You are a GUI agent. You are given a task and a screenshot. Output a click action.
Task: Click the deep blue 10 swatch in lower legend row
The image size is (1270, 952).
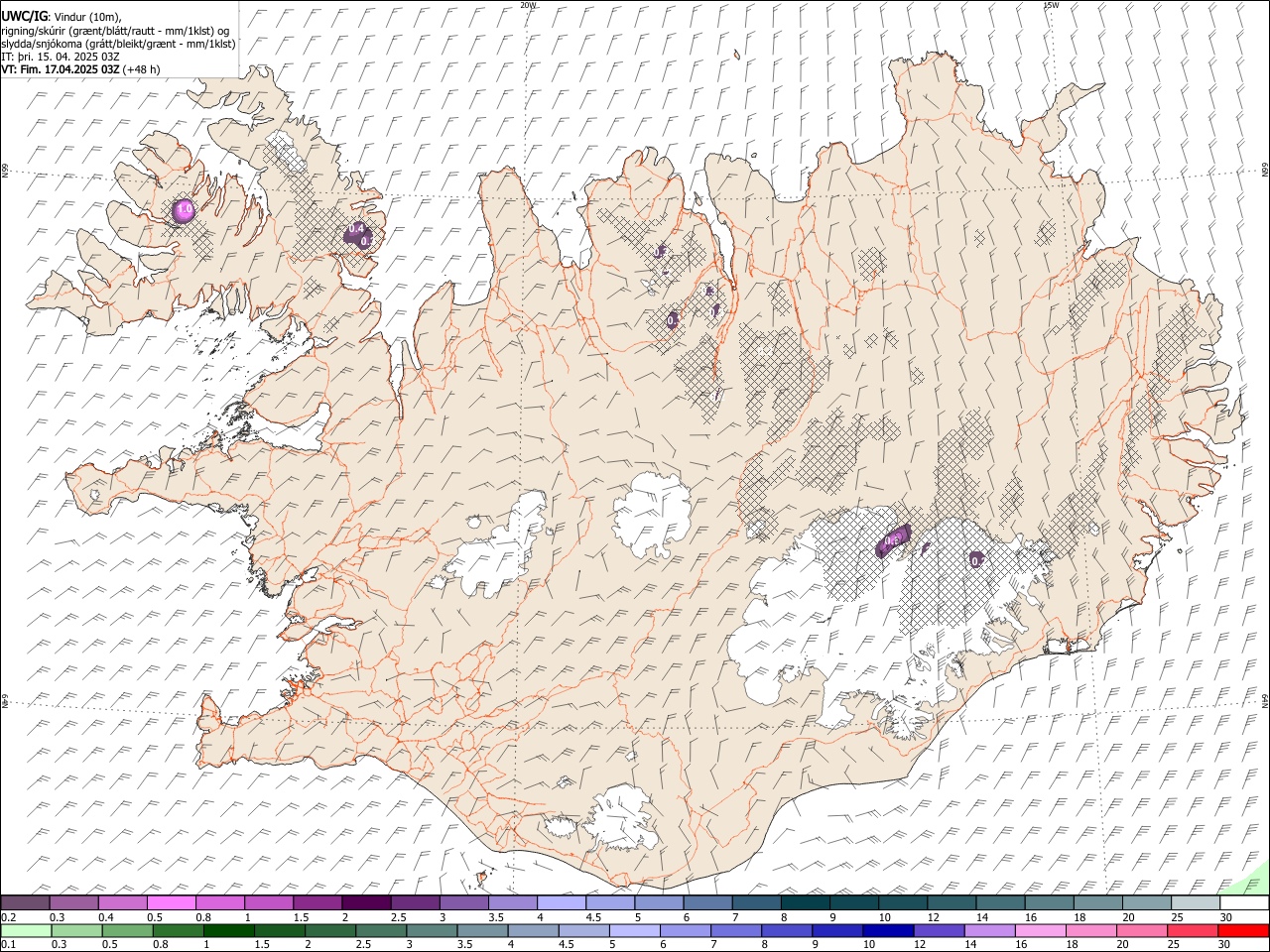[x=888, y=930]
